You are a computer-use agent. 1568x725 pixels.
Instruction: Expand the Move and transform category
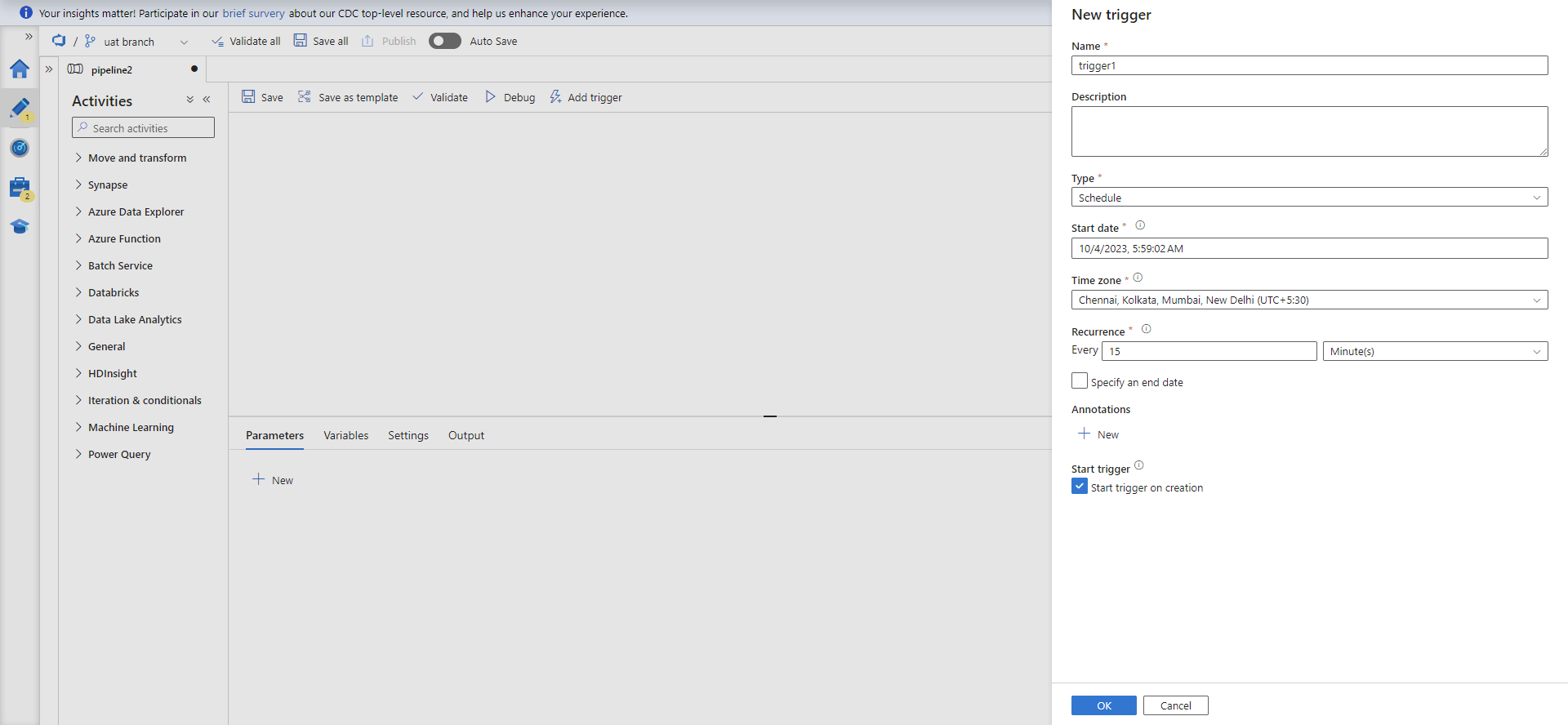pyautogui.click(x=136, y=158)
